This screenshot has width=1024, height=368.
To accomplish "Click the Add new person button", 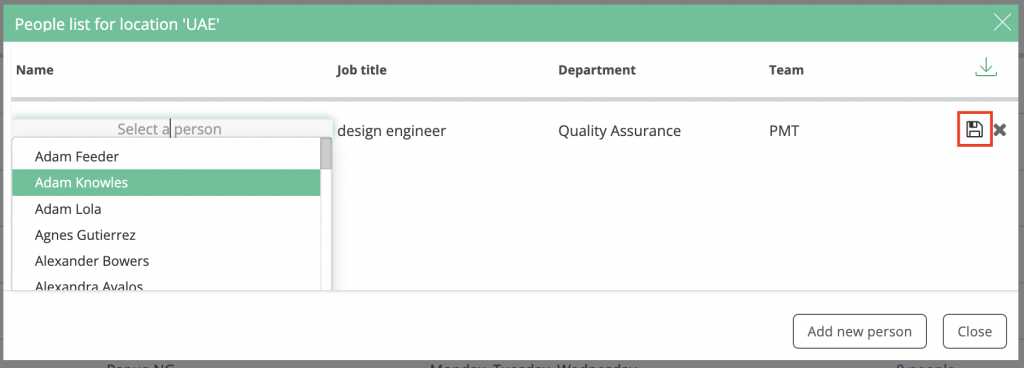I will (x=859, y=331).
